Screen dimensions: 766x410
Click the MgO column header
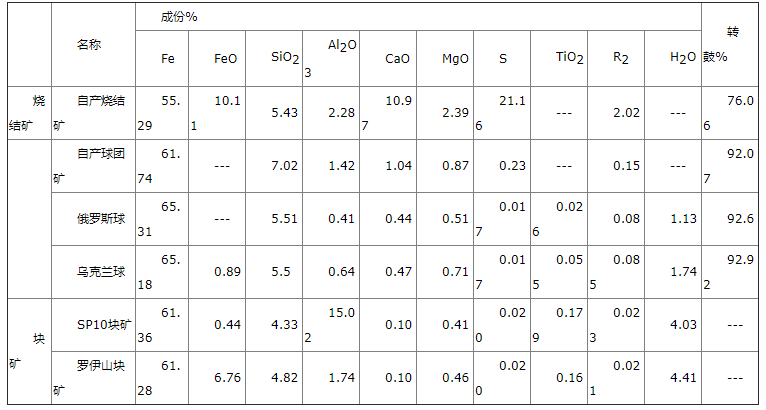[455, 59]
